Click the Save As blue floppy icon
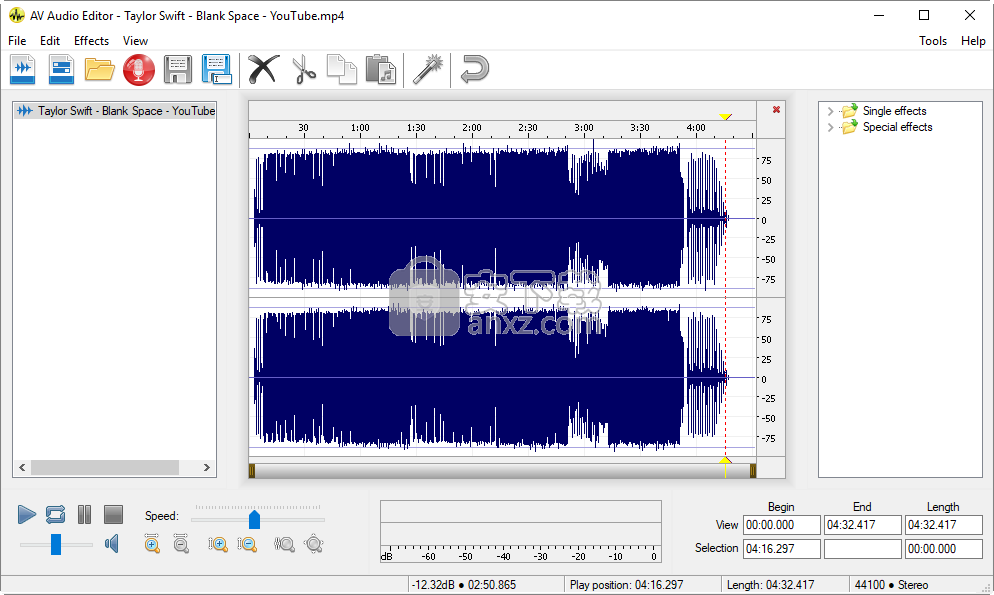The height and width of the screenshot is (595, 994). pos(217,69)
